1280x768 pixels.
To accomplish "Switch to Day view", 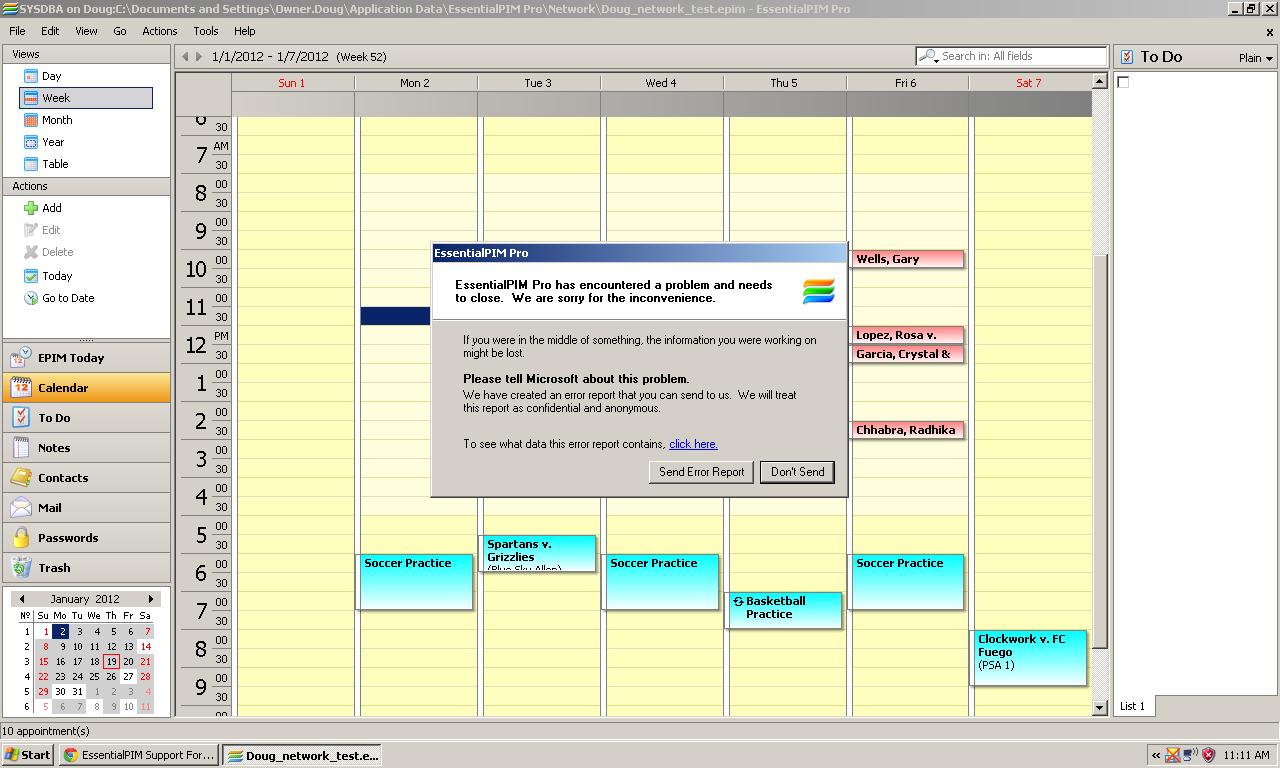I will click(x=51, y=76).
